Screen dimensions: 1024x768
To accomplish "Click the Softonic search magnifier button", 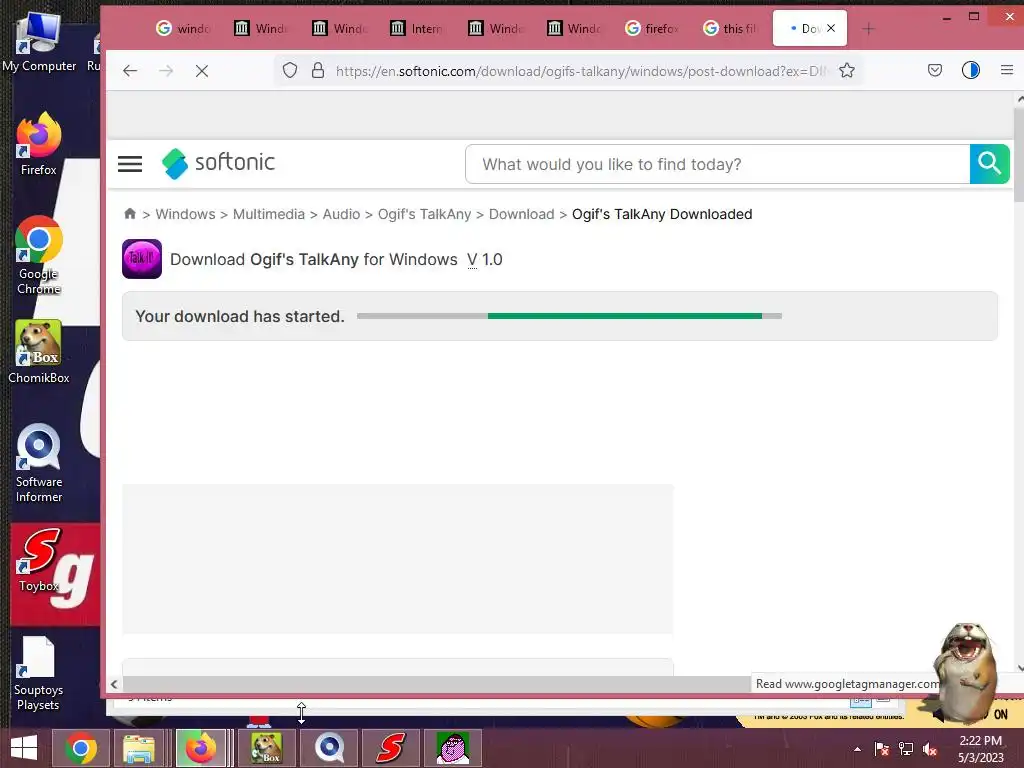I will 989,164.
